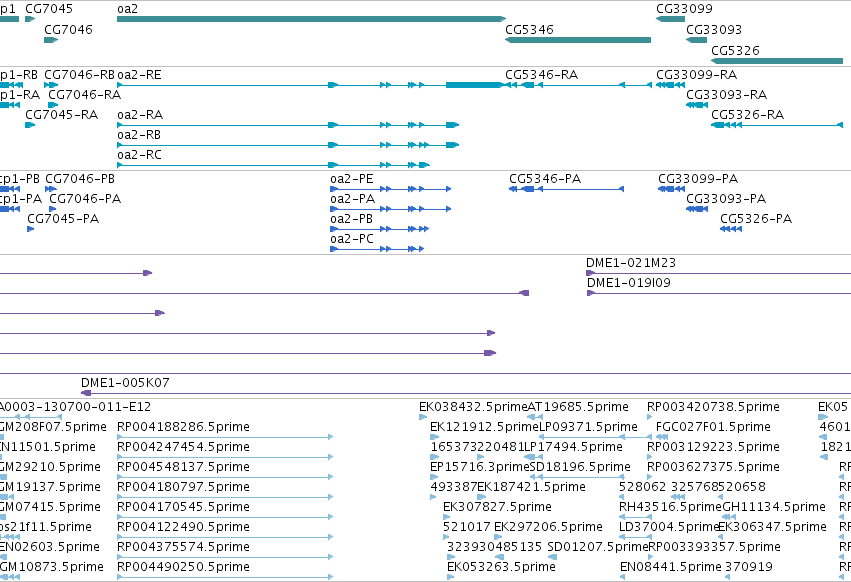Image resolution: width=851 pixels, height=582 pixels.
Task: Select the EK297206.5prime EST label
Action: tap(548, 527)
